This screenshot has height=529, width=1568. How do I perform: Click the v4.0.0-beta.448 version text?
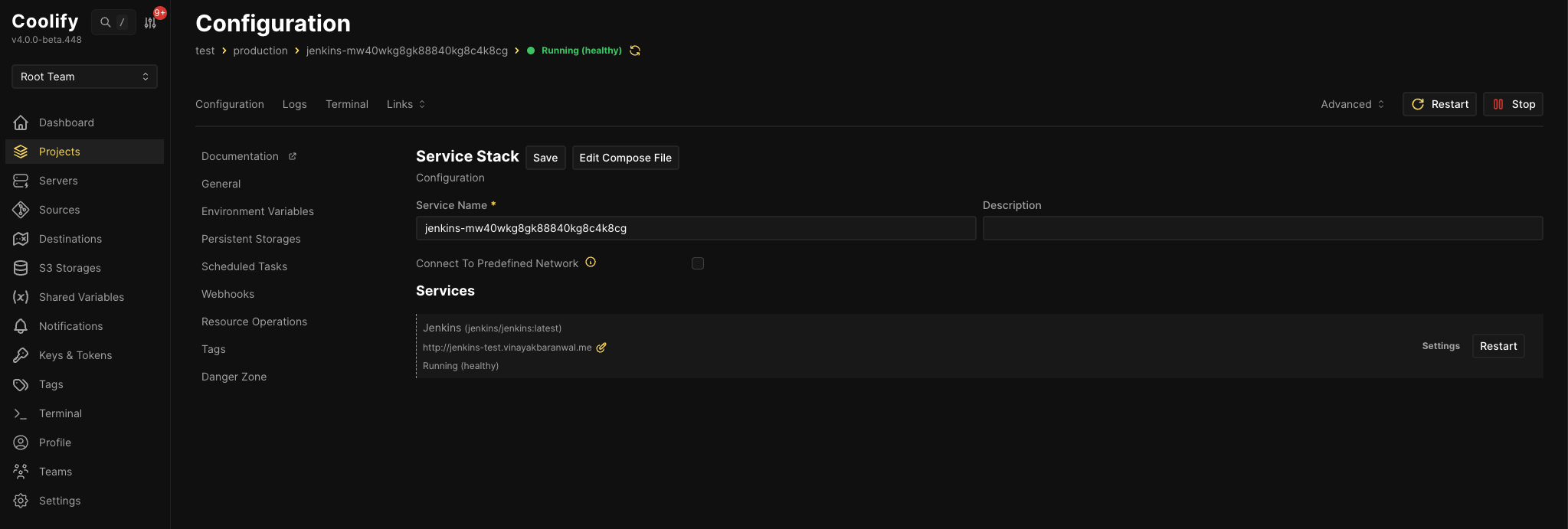coord(47,40)
